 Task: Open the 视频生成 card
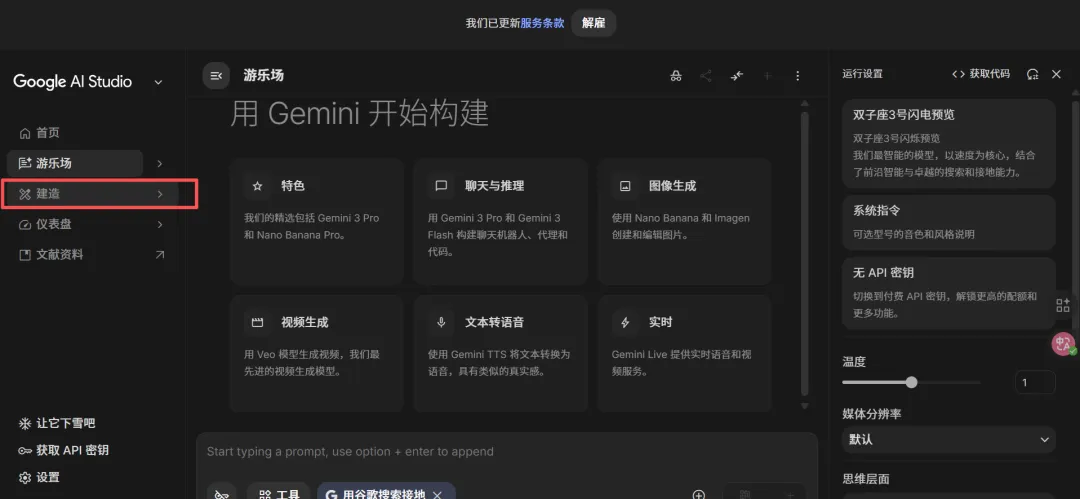[317, 354]
